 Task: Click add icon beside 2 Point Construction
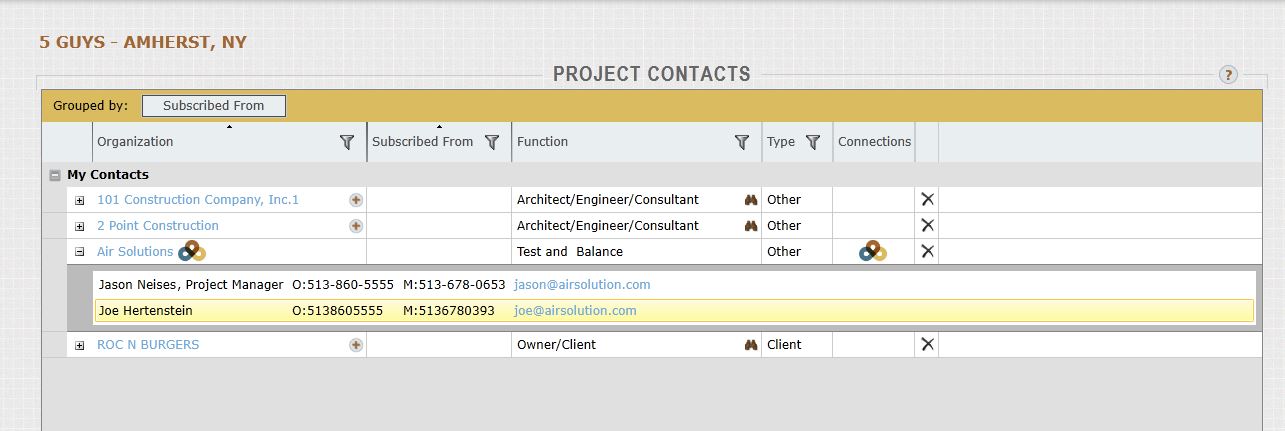tap(355, 226)
